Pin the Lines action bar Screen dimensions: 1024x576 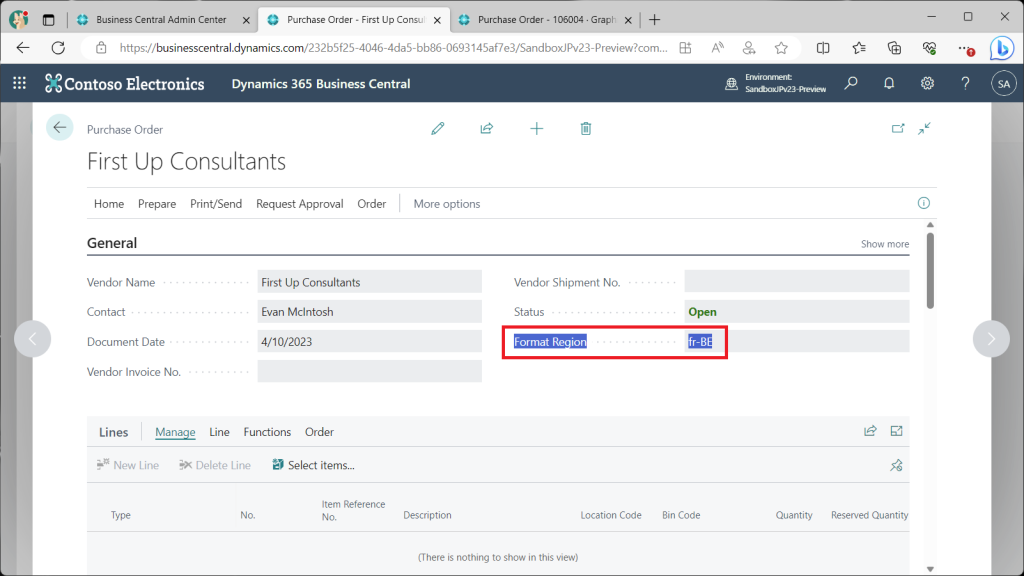coord(896,465)
